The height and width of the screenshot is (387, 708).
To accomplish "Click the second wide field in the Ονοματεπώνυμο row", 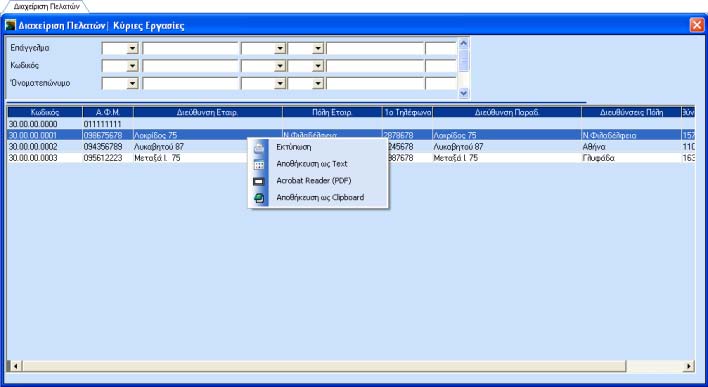I will [375, 84].
